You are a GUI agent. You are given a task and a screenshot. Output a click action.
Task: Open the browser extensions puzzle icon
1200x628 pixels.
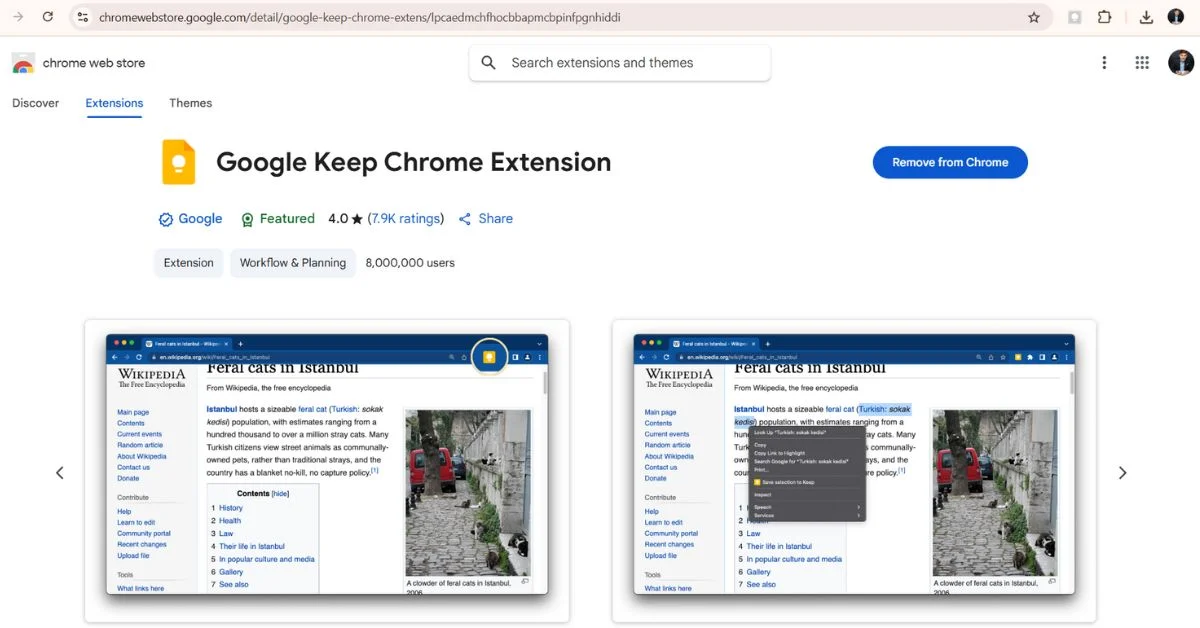point(1104,17)
